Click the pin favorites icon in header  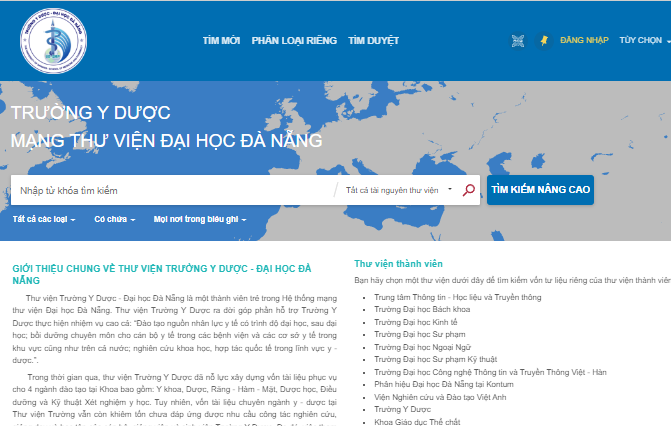coord(544,41)
